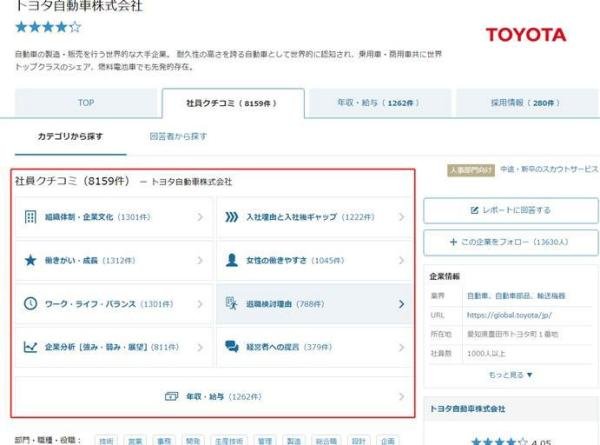The width and height of the screenshot is (600, 445).
Task: Select the カテゴリから探す sub-tab
Action: [70, 137]
